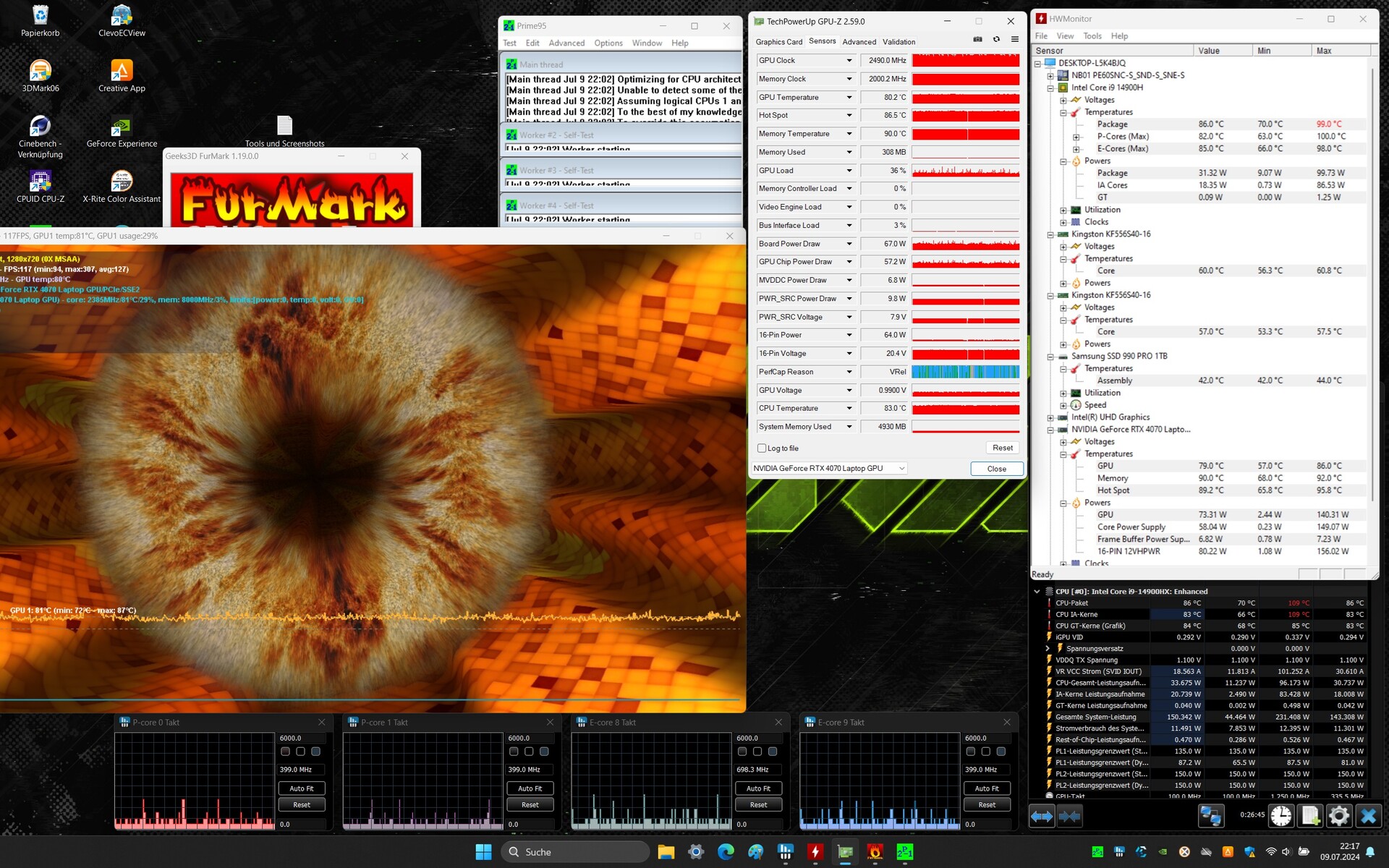Click HWiNFO settings gear icon
Viewport: 1389px width, 868px height.
[1338, 816]
